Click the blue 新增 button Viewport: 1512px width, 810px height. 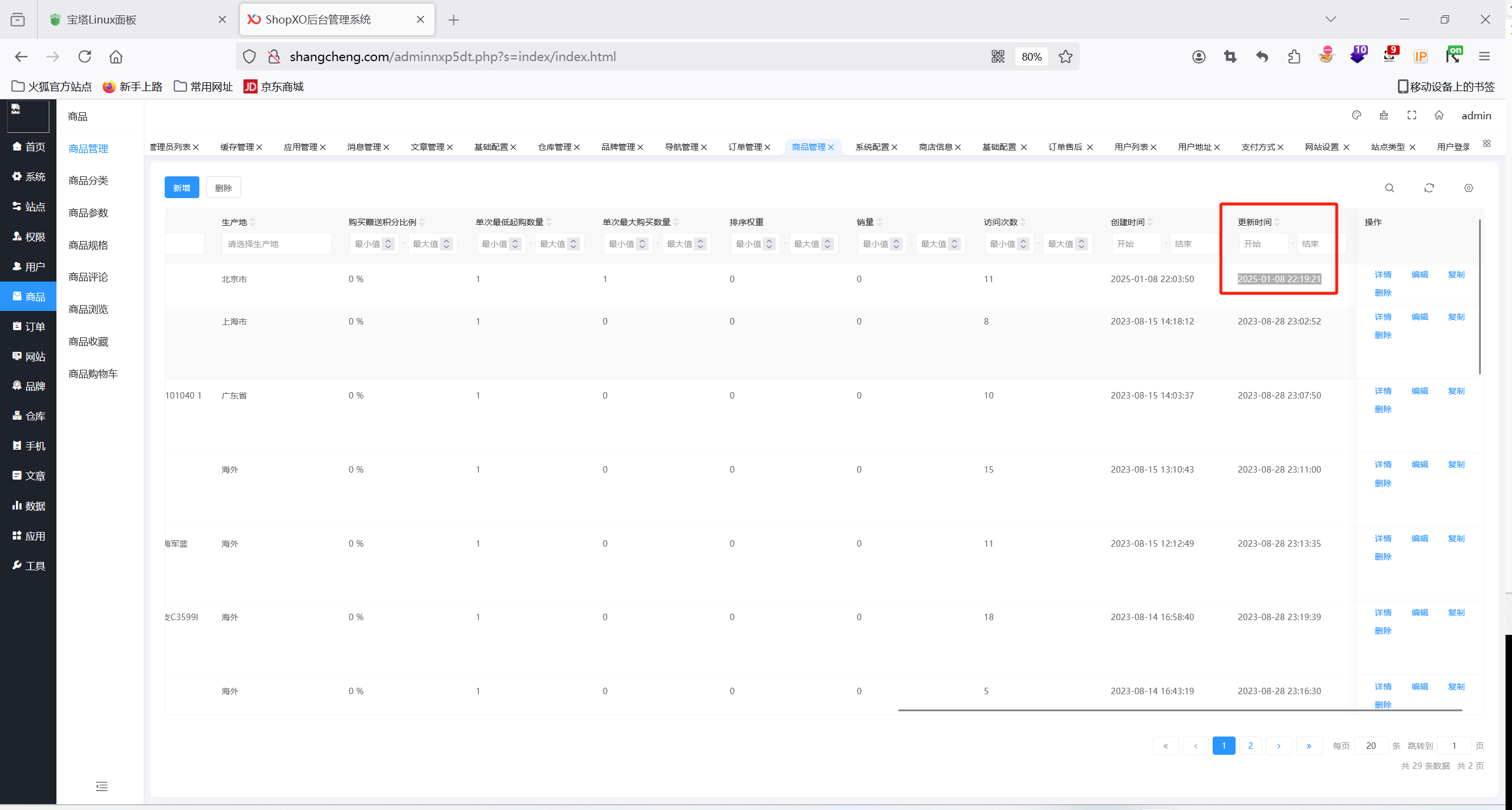182,188
